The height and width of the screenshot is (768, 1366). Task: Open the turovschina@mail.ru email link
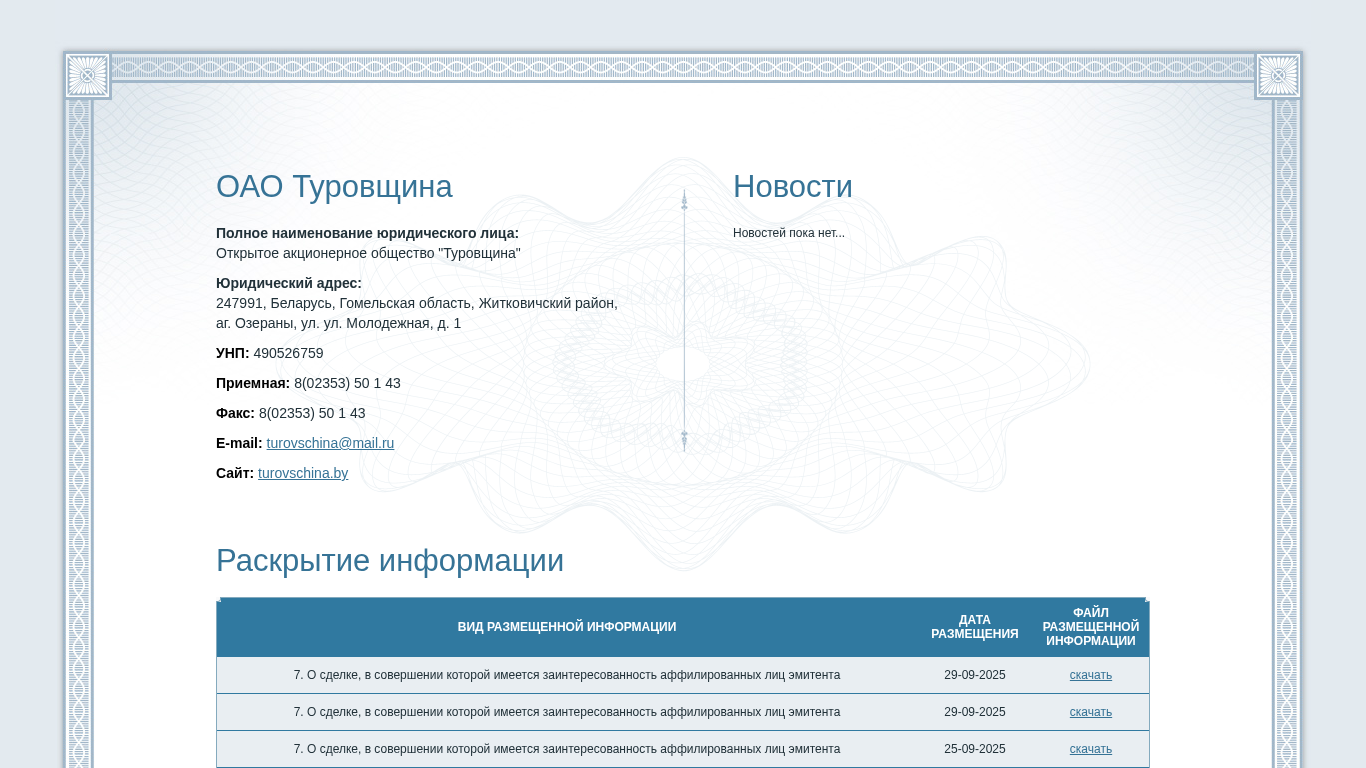[330, 443]
